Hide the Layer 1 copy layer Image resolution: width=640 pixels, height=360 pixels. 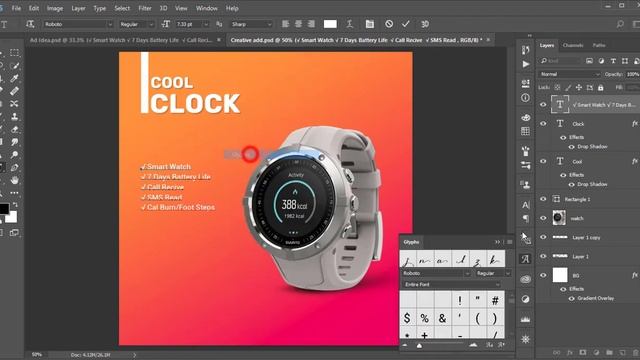(543, 237)
